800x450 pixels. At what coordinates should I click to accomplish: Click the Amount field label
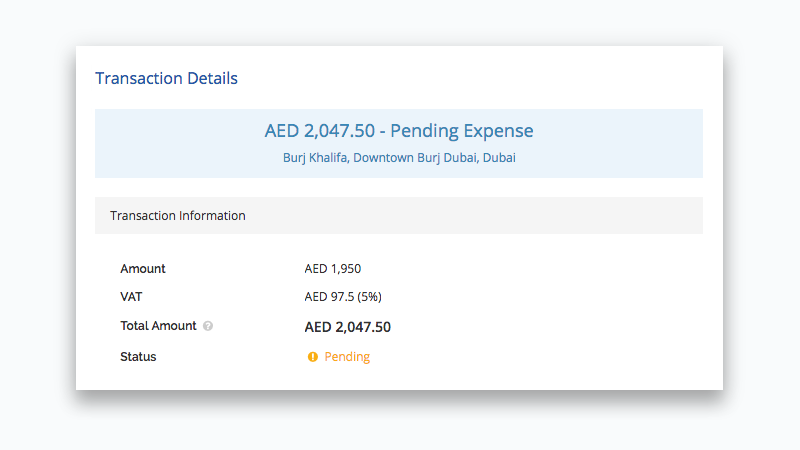[143, 269]
